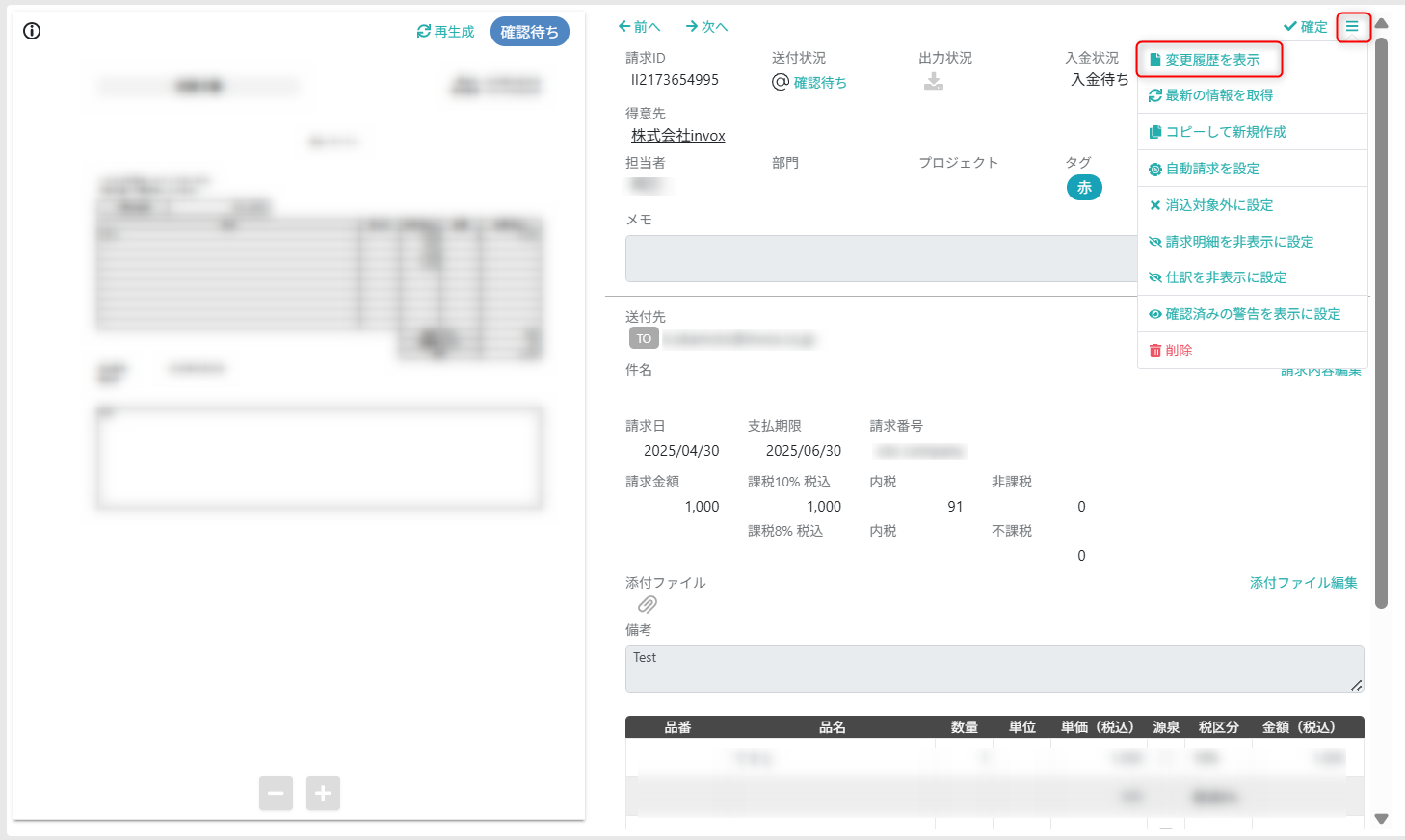Click the 赤 color tag badge
This screenshot has height=840, width=1405.
pos(1084,188)
